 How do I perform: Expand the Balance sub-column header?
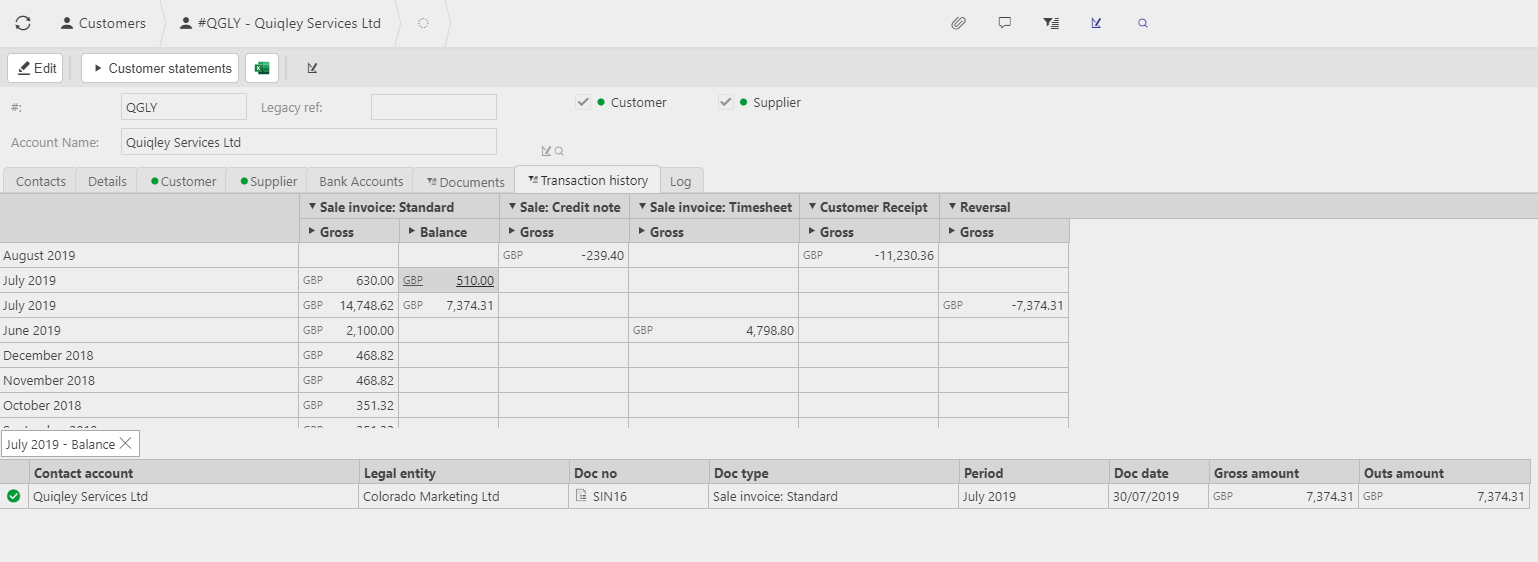(411, 232)
